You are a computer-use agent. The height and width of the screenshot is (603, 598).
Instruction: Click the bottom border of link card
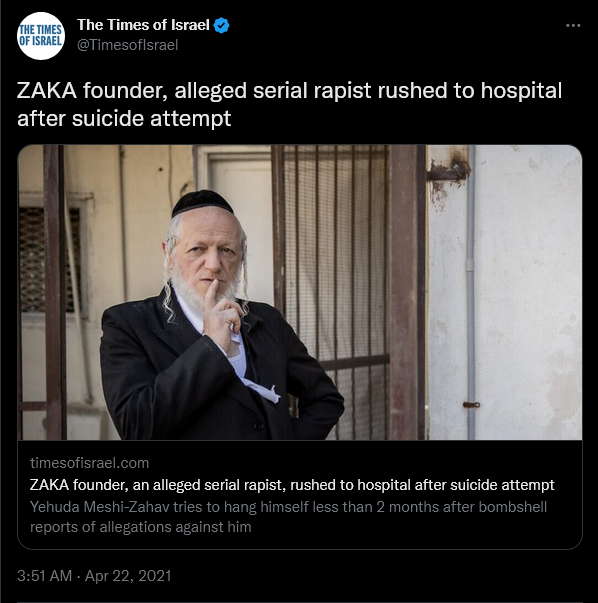tap(300, 549)
